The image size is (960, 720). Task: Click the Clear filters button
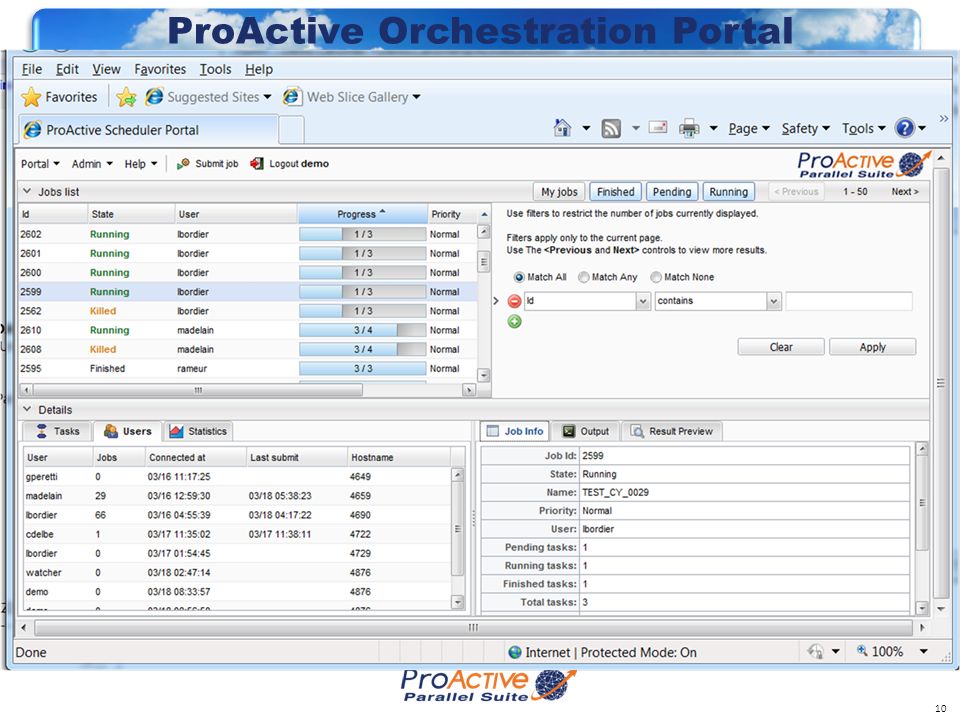(781, 347)
